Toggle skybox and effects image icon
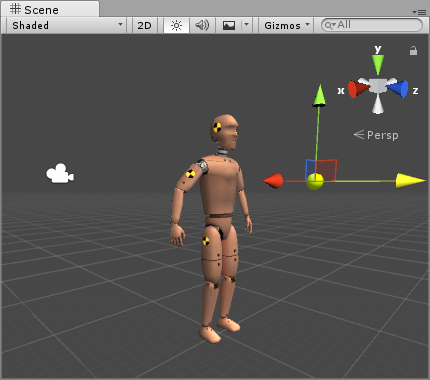Image resolution: width=430 pixels, height=380 pixels. [229, 25]
